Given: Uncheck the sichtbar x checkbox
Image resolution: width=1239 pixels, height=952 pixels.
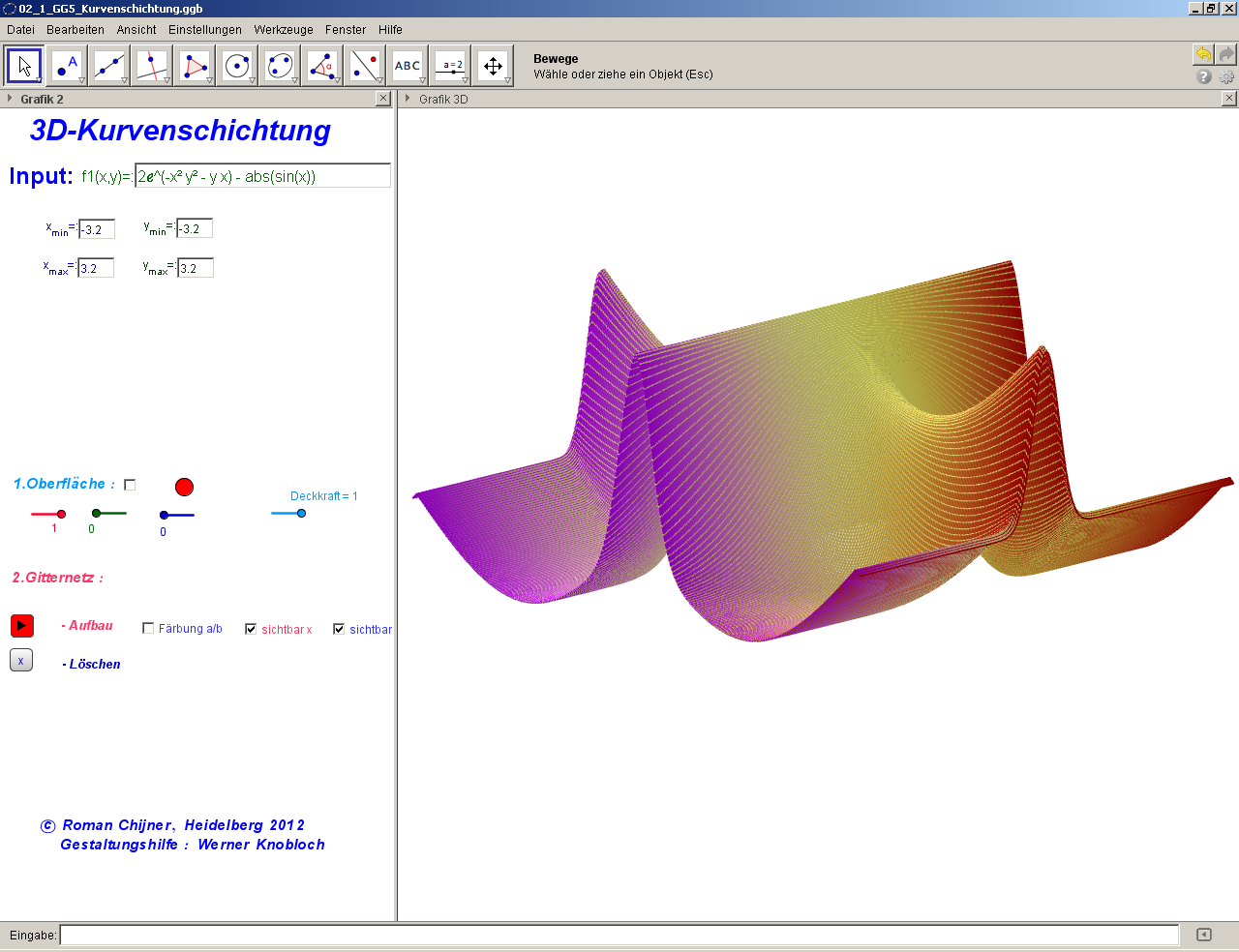Looking at the screenshot, I should pos(251,629).
